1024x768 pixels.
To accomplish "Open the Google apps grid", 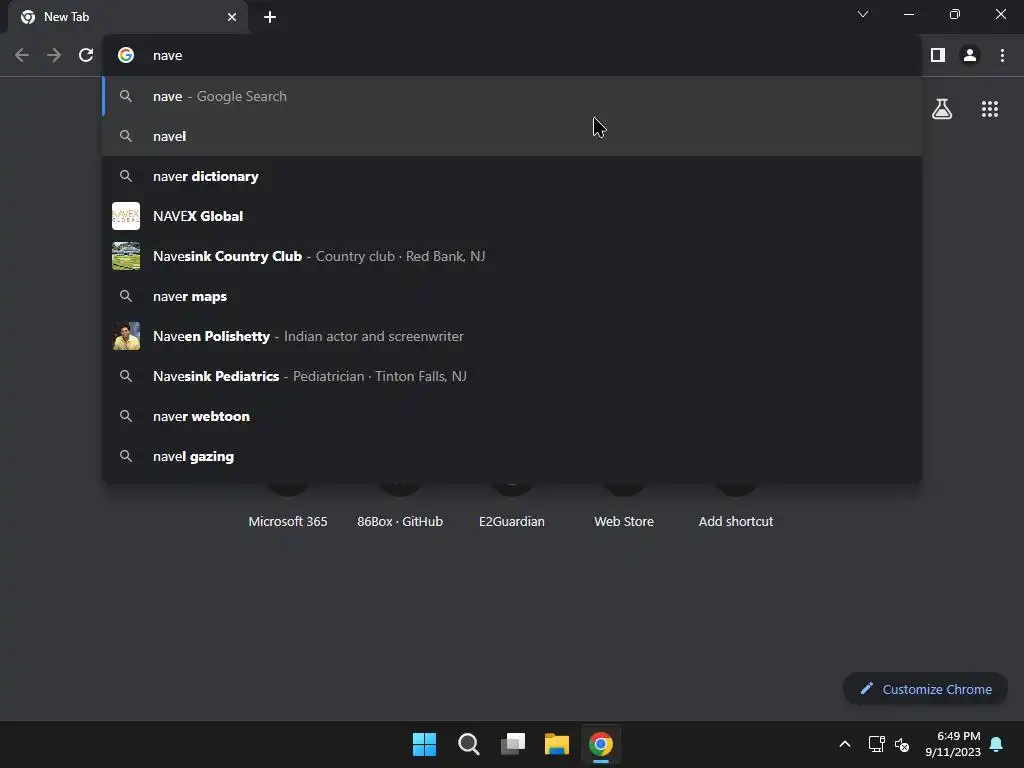I will pos(990,109).
